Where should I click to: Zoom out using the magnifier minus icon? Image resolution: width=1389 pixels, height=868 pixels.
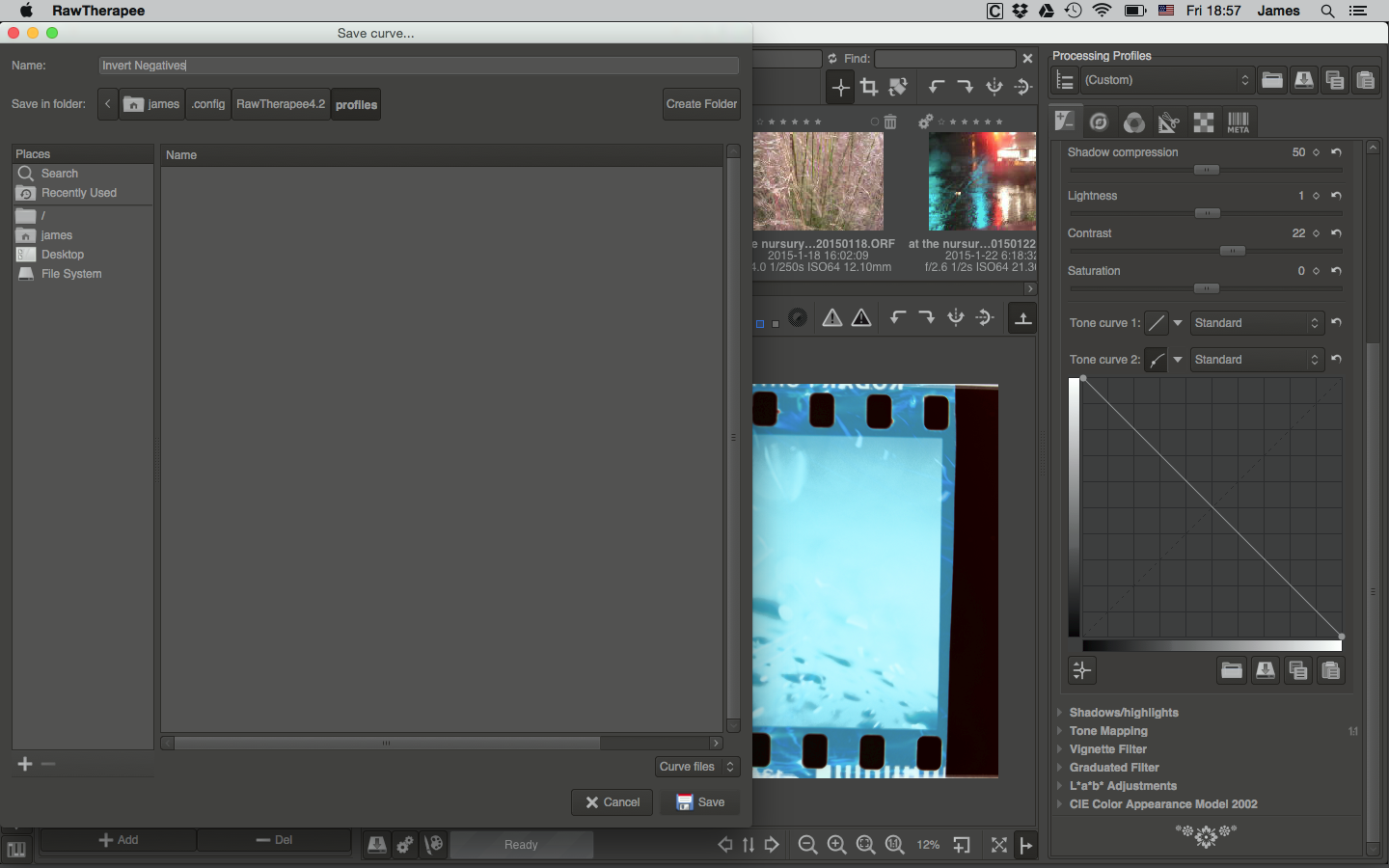(x=808, y=845)
